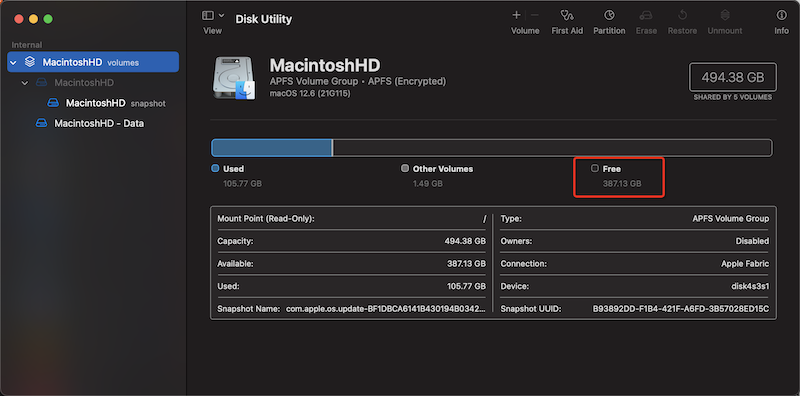This screenshot has width=800, height=396.
Task: Open the Partition tool
Action: 609,15
